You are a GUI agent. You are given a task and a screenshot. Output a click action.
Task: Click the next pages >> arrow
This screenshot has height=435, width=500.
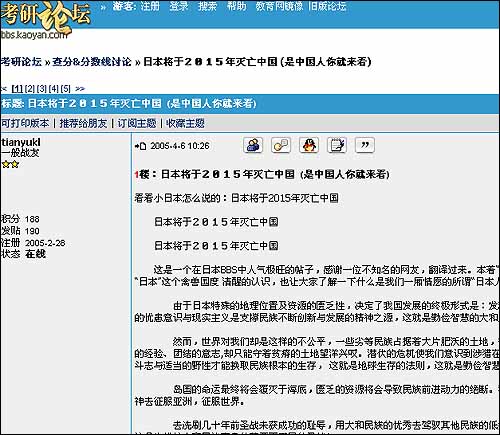[80, 89]
